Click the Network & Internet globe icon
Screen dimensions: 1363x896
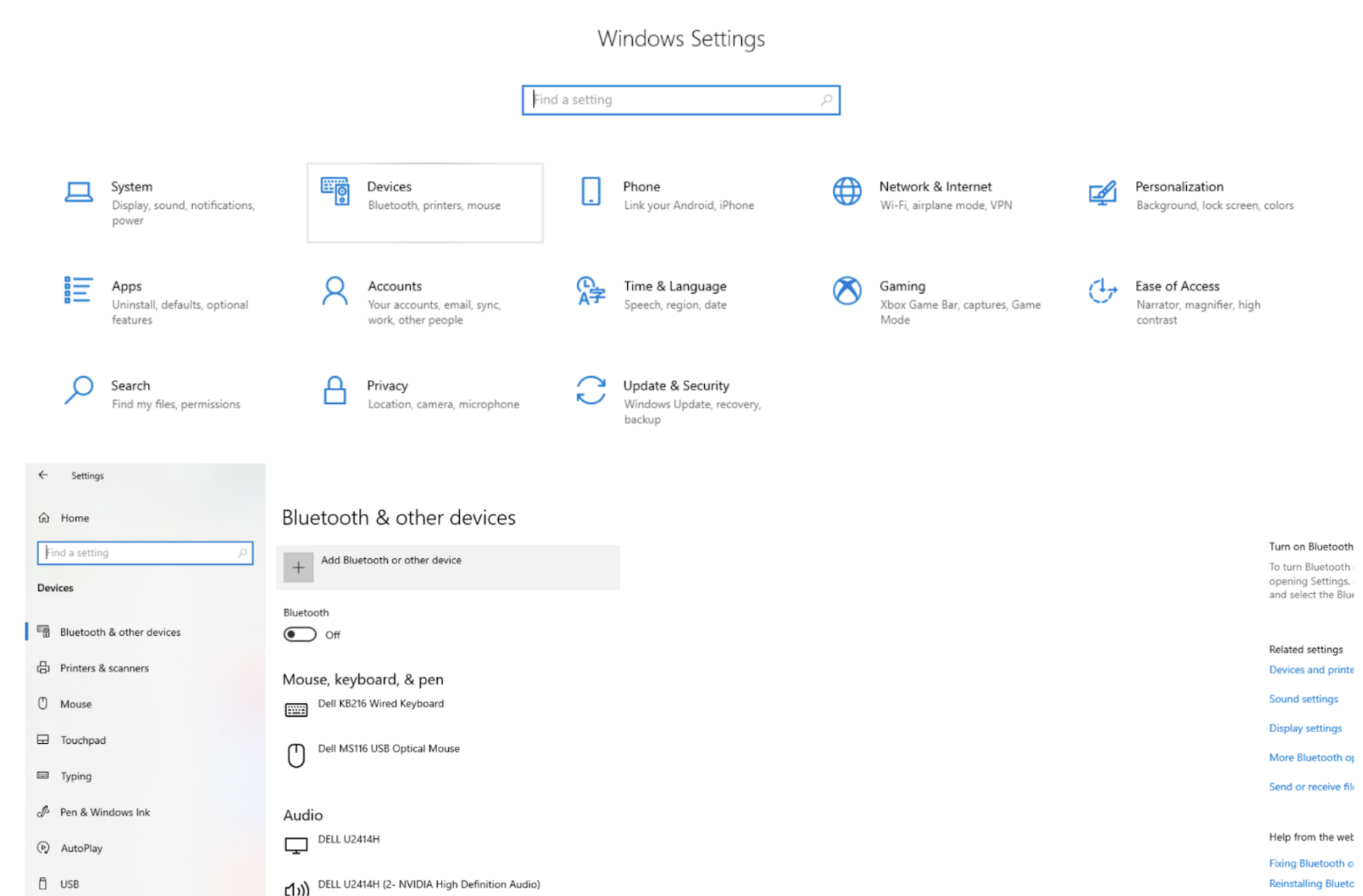847,192
